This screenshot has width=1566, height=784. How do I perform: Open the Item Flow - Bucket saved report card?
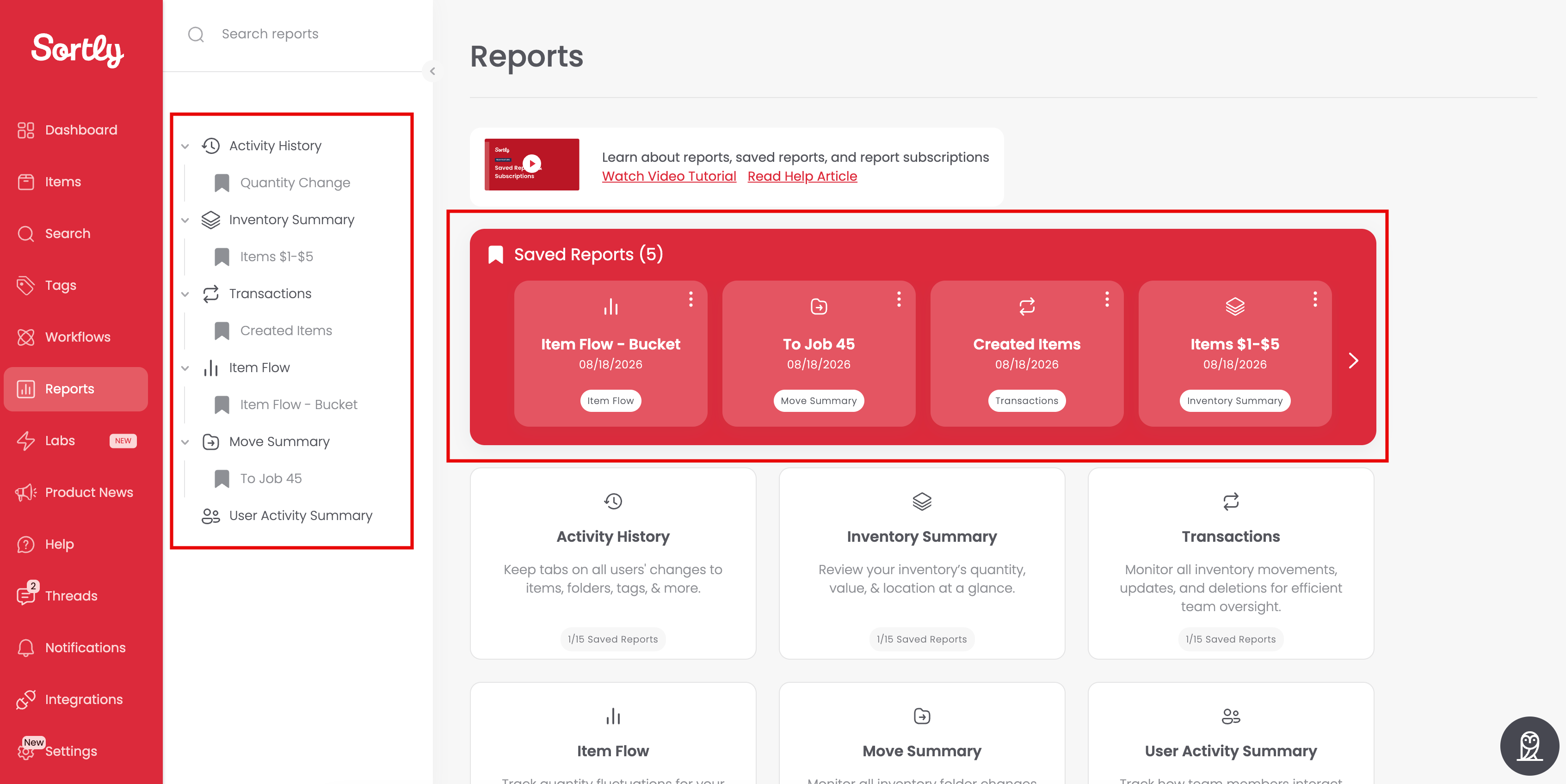(610, 354)
